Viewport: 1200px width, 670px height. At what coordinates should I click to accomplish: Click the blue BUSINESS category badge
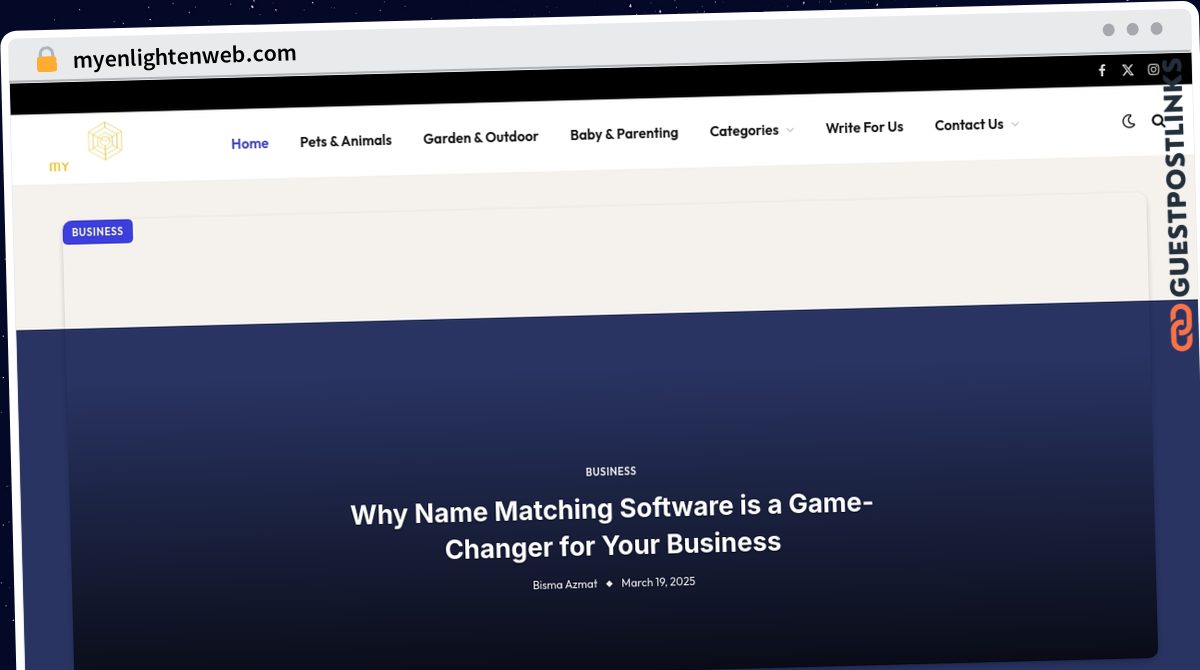tap(98, 232)
